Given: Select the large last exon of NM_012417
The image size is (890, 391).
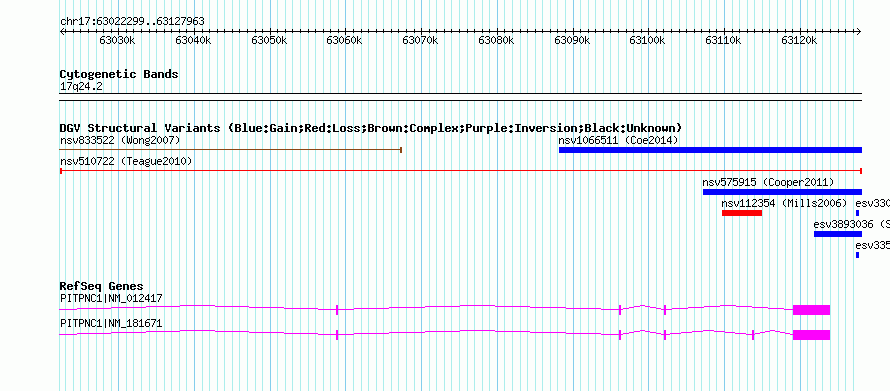Looking at the screenshot, I should coord(812,310).
